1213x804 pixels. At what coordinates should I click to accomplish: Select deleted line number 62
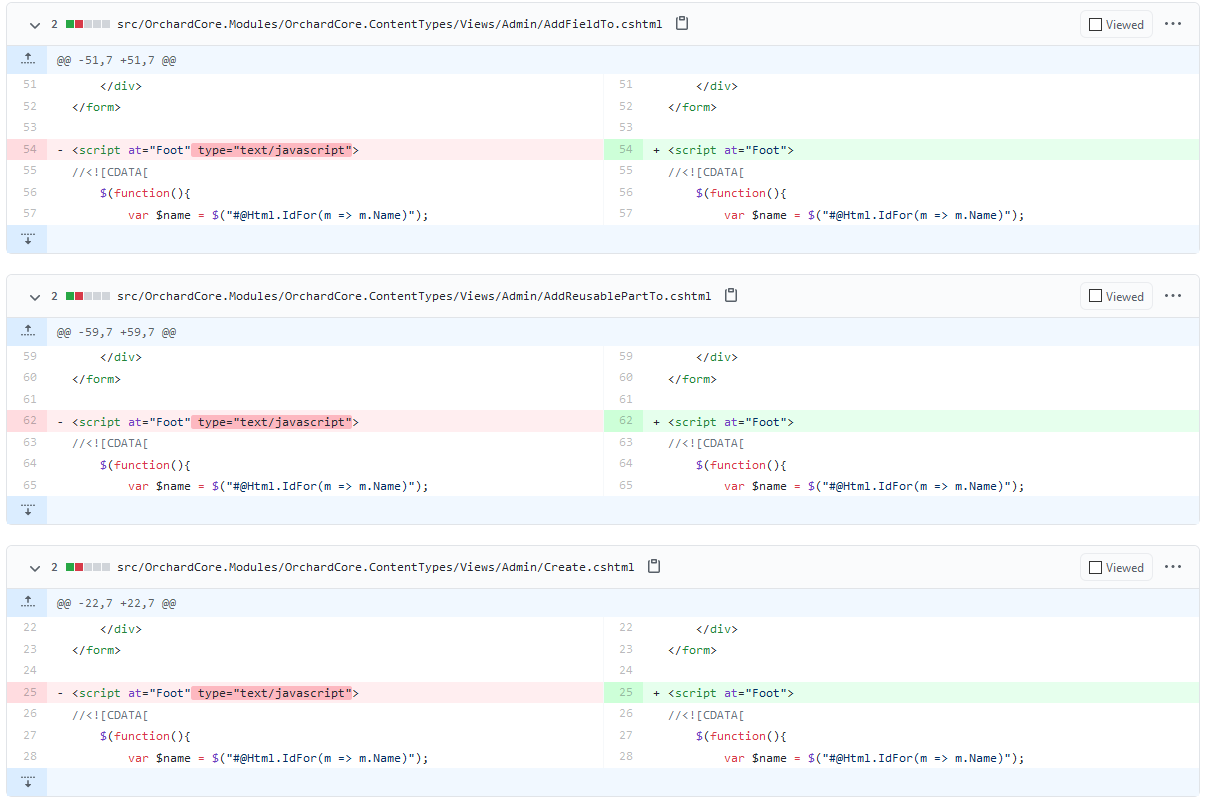27,421
